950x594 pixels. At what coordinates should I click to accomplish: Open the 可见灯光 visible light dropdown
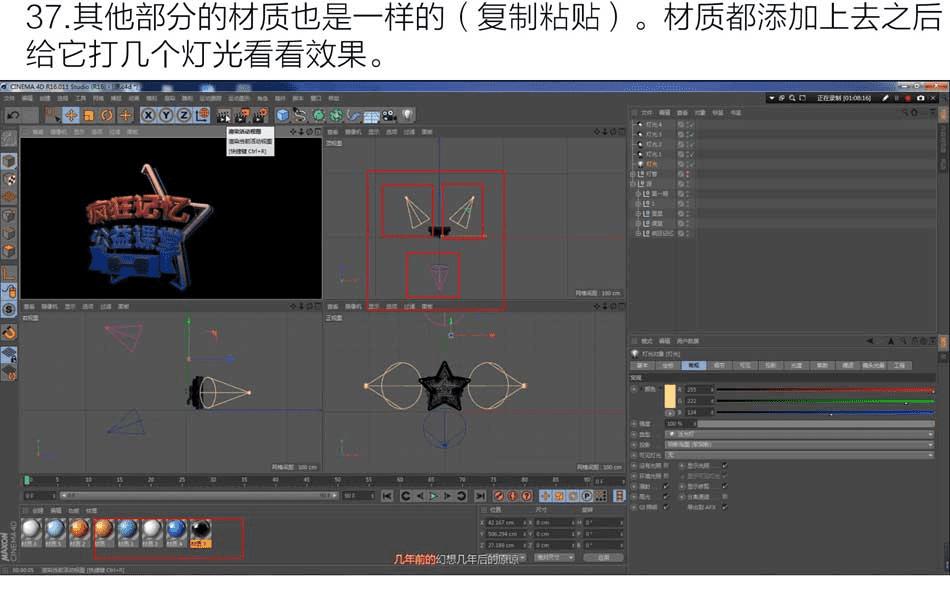coord(799,455)
